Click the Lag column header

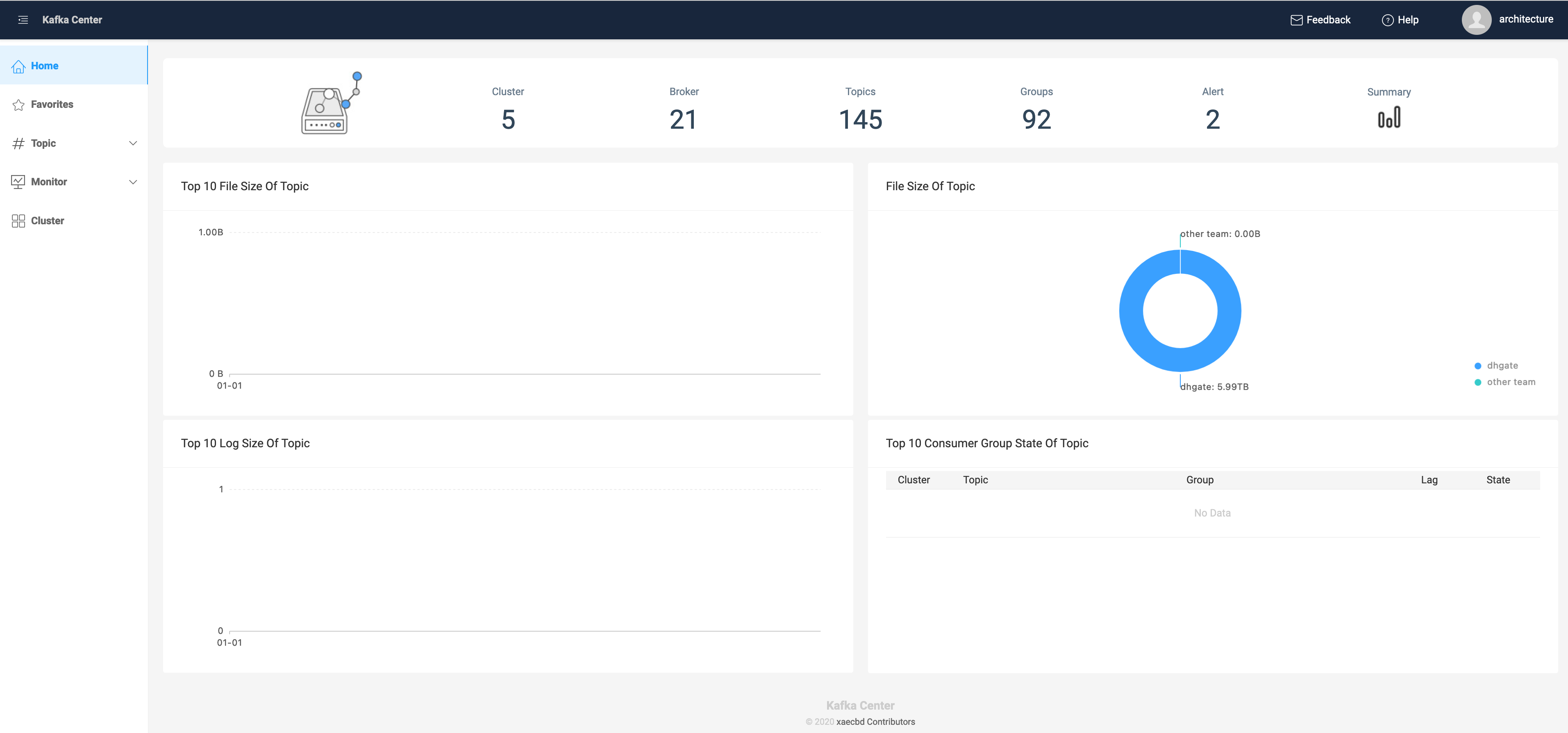click(1429, 480)
